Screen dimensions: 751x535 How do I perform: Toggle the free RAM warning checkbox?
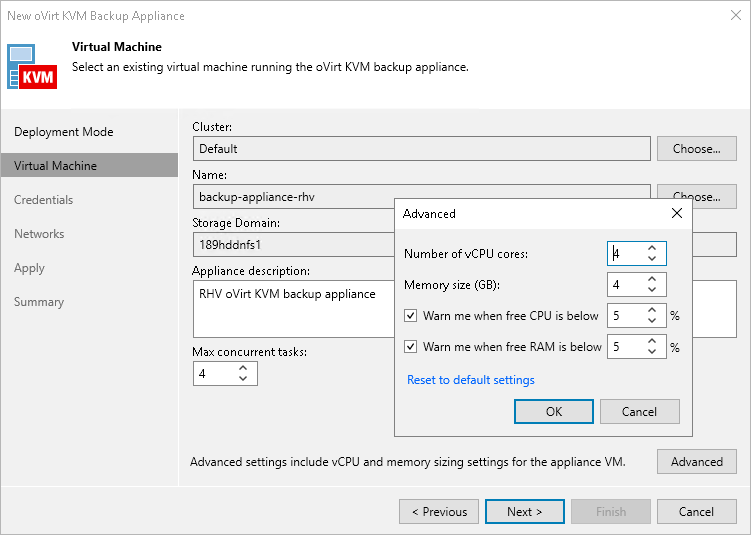point(410,346)
